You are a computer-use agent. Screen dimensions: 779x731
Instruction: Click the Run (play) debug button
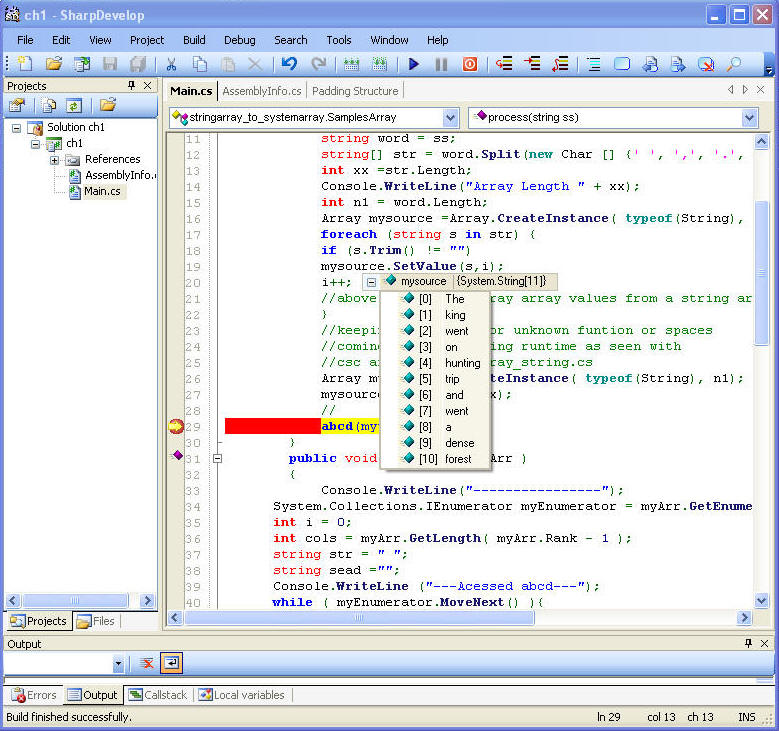point(414,65)
